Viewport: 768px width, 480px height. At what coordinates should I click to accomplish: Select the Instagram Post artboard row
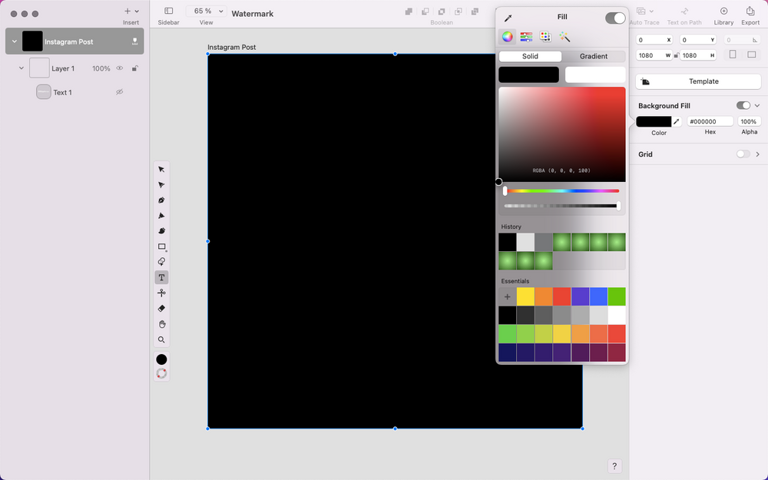tap(74, 42)
